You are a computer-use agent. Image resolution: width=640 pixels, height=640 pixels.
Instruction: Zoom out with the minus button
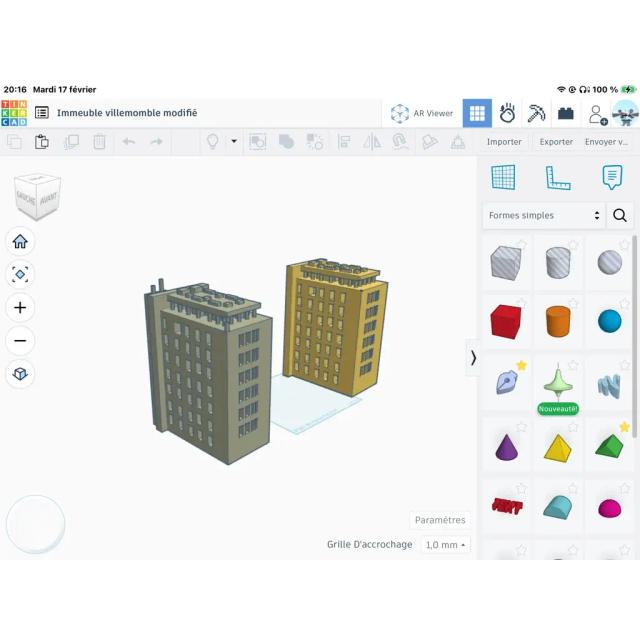20,340
